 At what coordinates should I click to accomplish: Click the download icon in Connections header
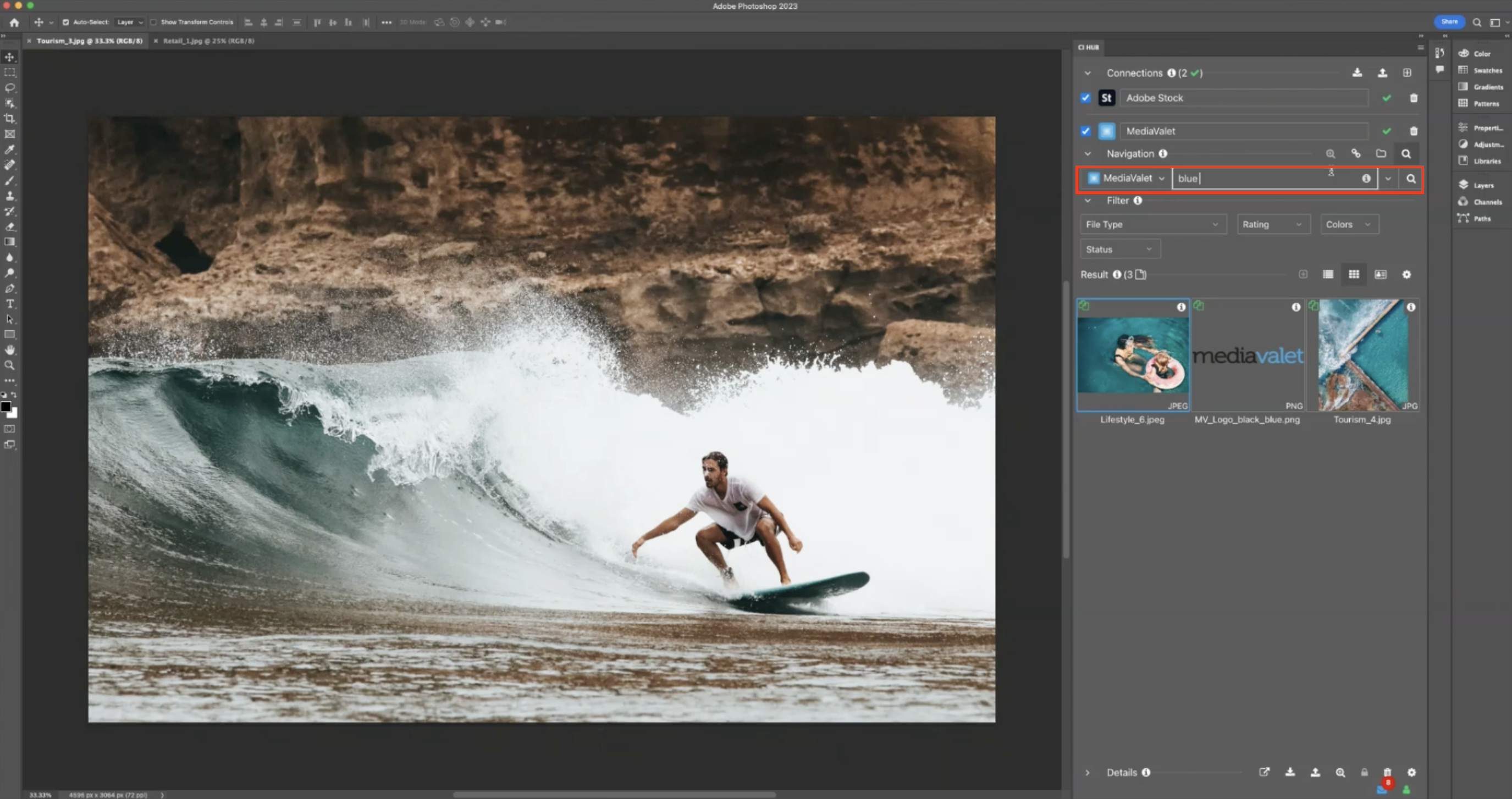[x=1357, y=73]
